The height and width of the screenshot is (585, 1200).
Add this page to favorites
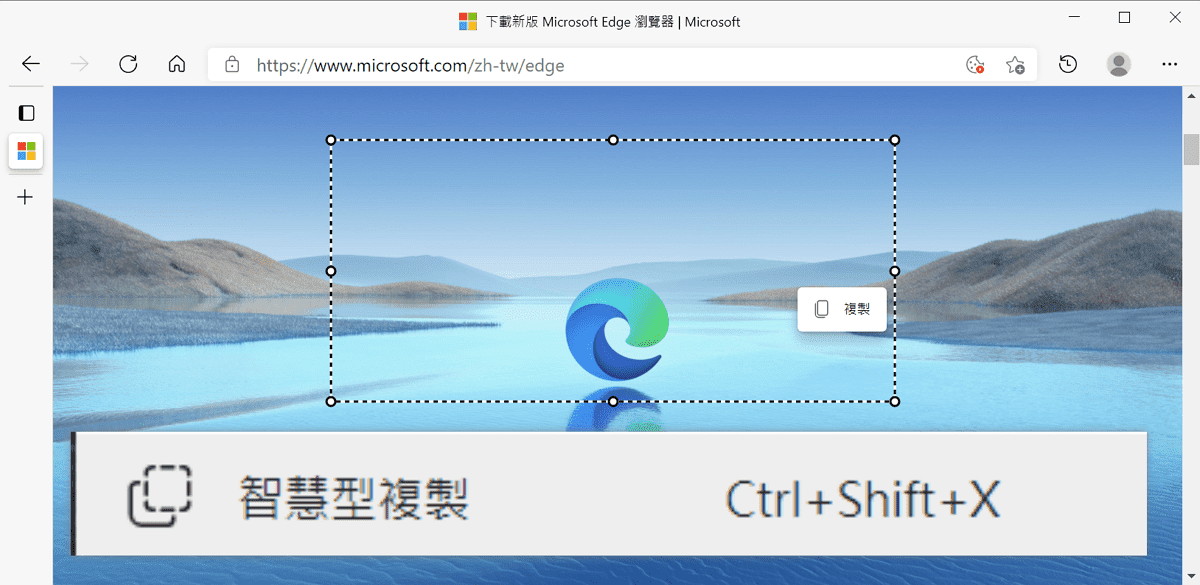click(x=1016, y=64)
